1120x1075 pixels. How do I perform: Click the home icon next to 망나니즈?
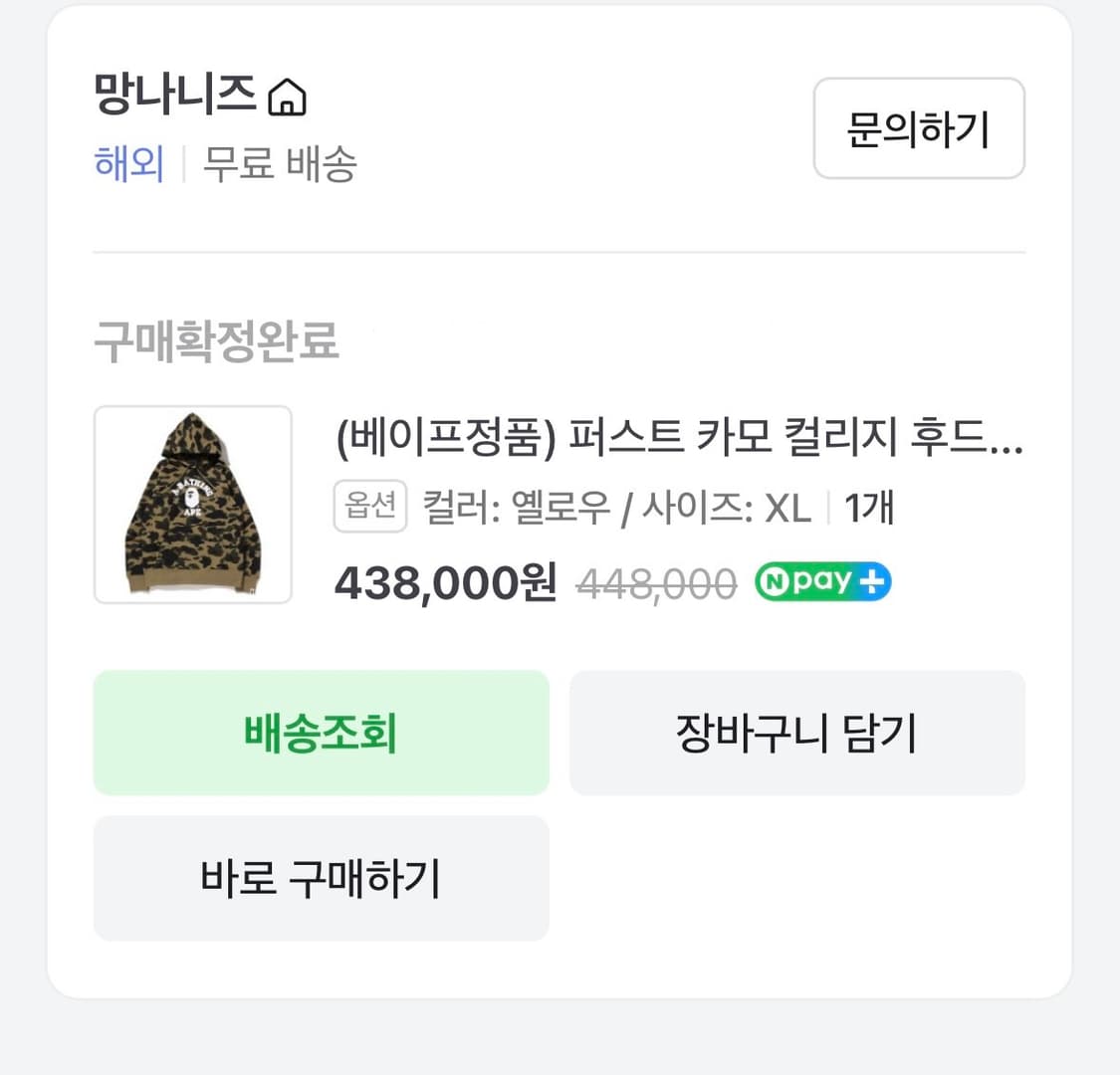pyautogui.click(x=288, y=96)
